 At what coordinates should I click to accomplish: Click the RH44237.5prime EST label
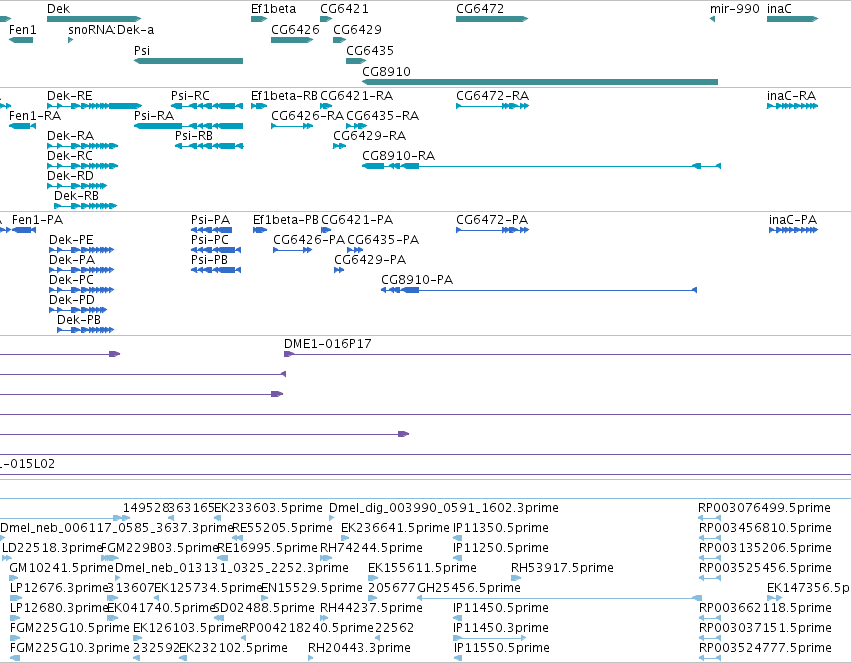pos(371,608)
